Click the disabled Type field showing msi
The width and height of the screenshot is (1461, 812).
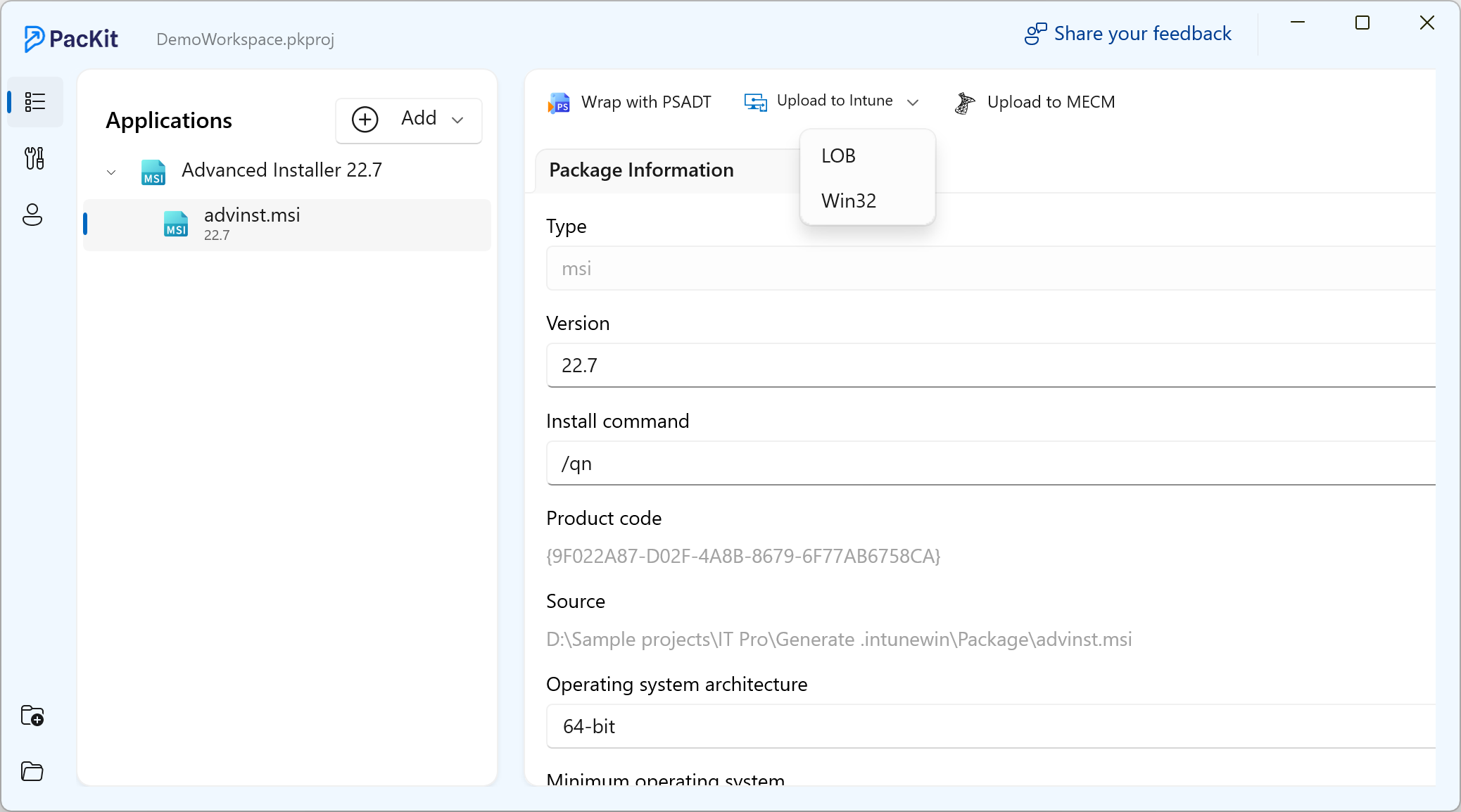click(x=990, y=268)
